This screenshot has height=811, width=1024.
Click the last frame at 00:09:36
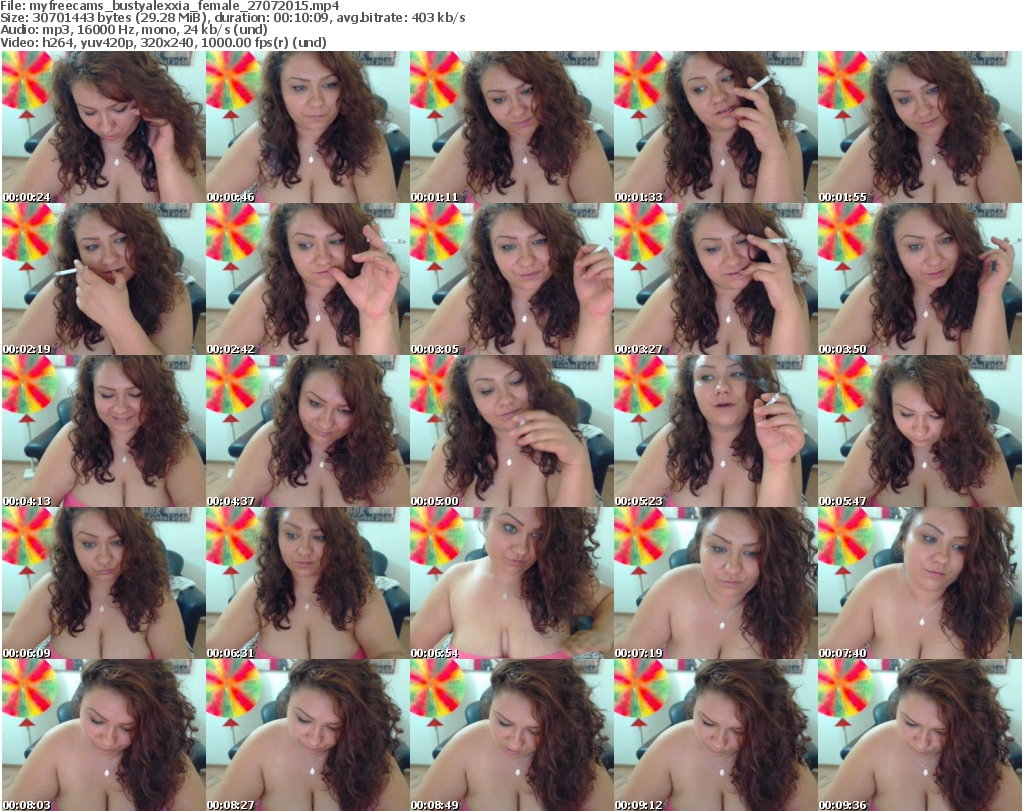pyautogui.click(x=920, y=735)
